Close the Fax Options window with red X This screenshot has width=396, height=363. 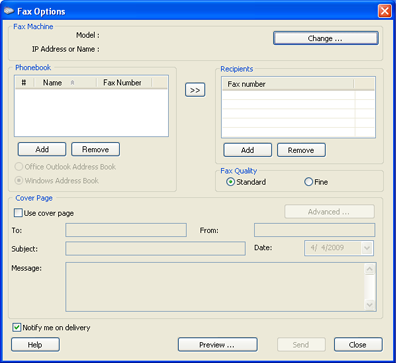point(385,11)
